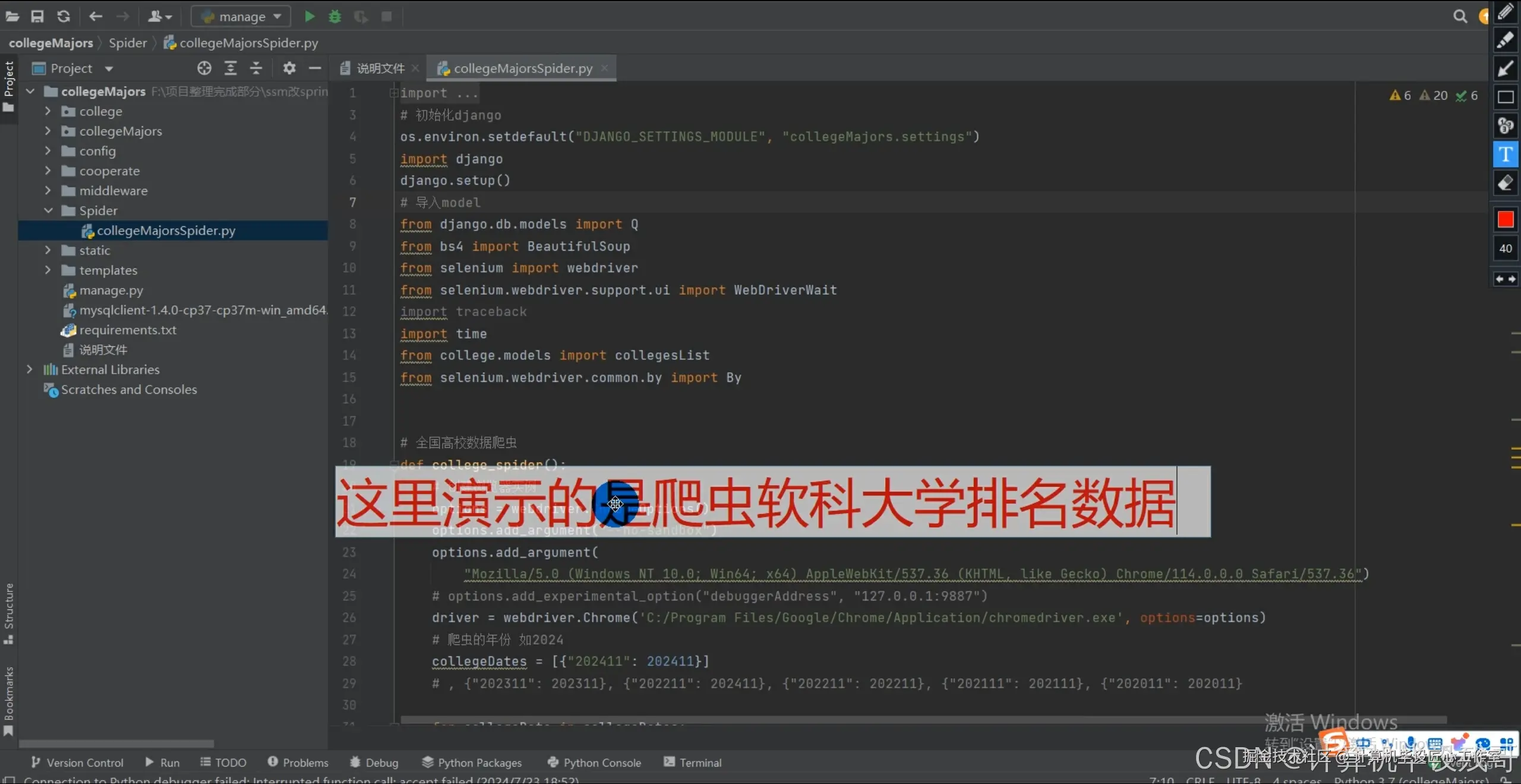The image size is (1521, 784).
Task: Navigate Forward with the right arrow
Action: [x=122, y=17]
